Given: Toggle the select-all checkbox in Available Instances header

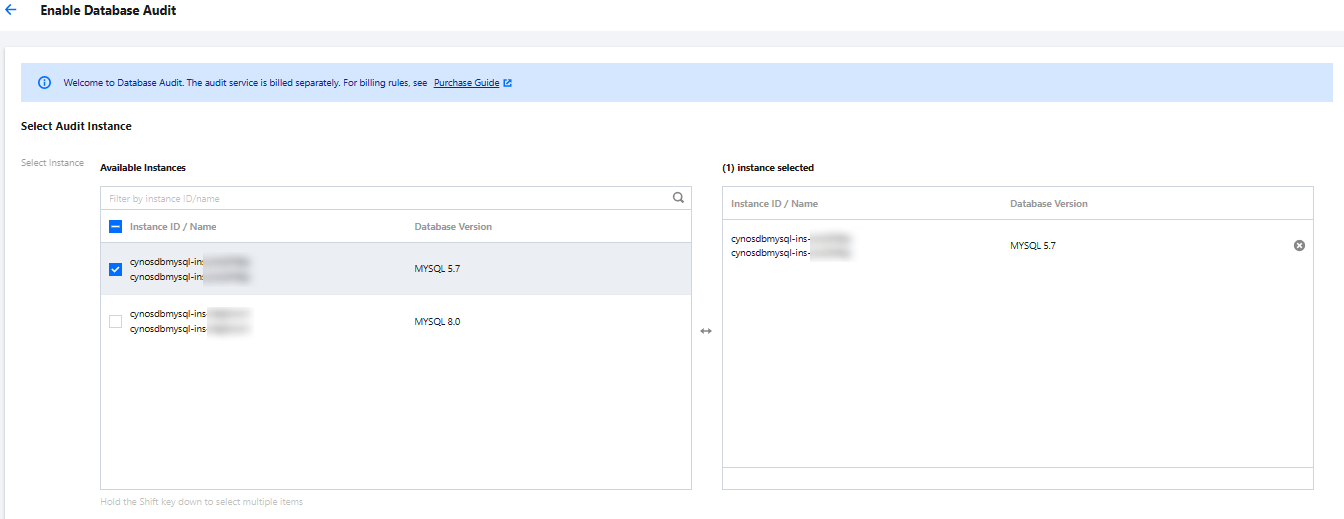Looking at the screenshot, I should 115,227.
